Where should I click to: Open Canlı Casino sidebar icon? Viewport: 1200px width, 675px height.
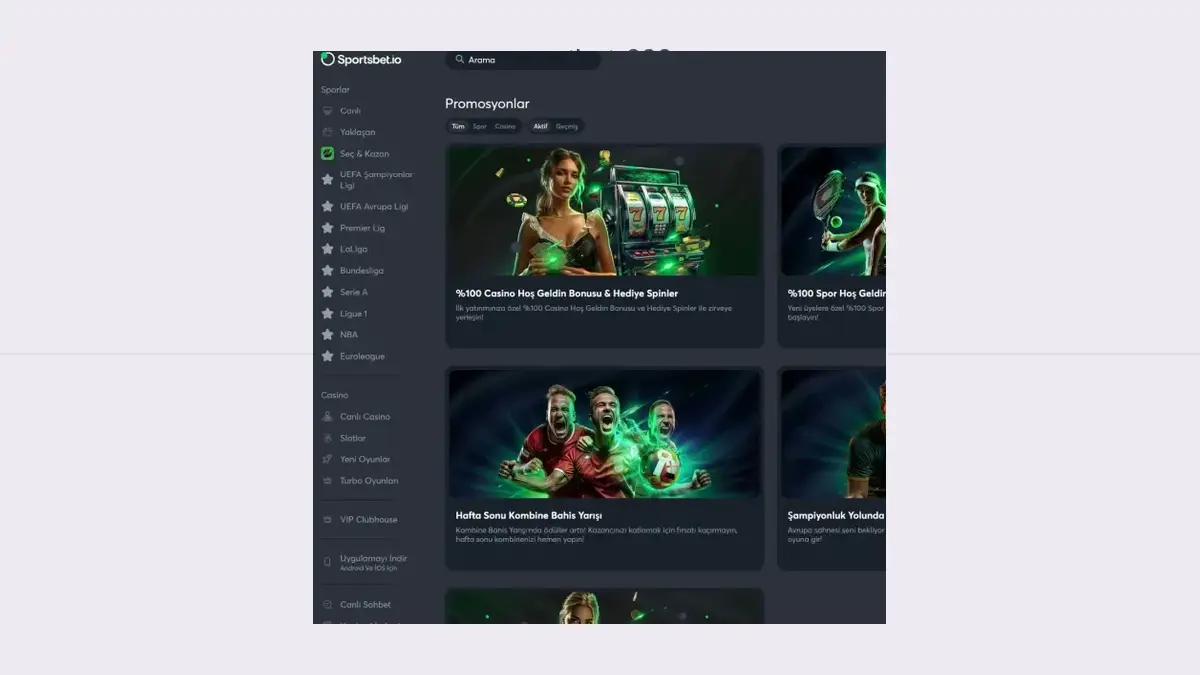[327, 417]
